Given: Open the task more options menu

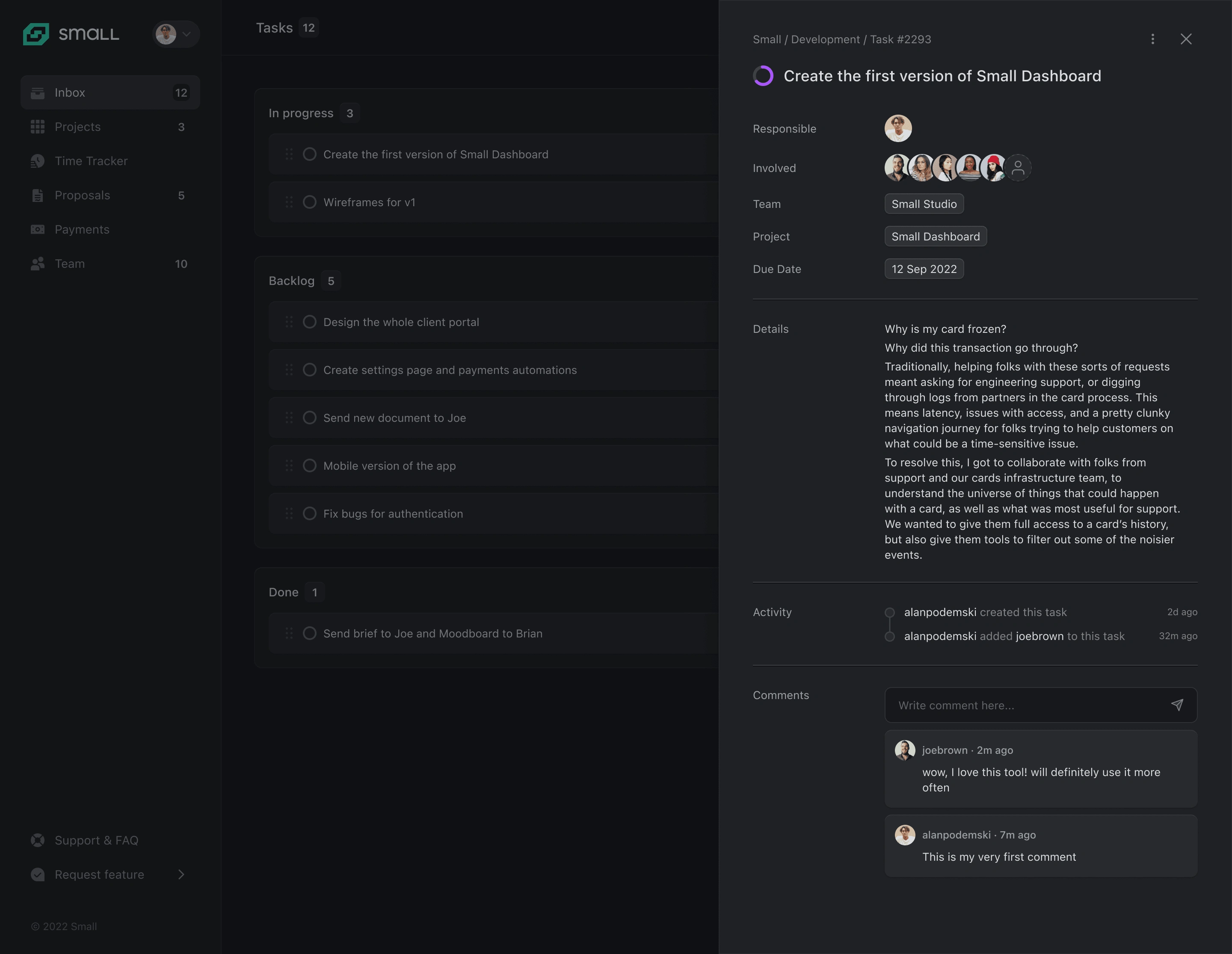Looking at the screenshot, I should [x=1152, y=39].
